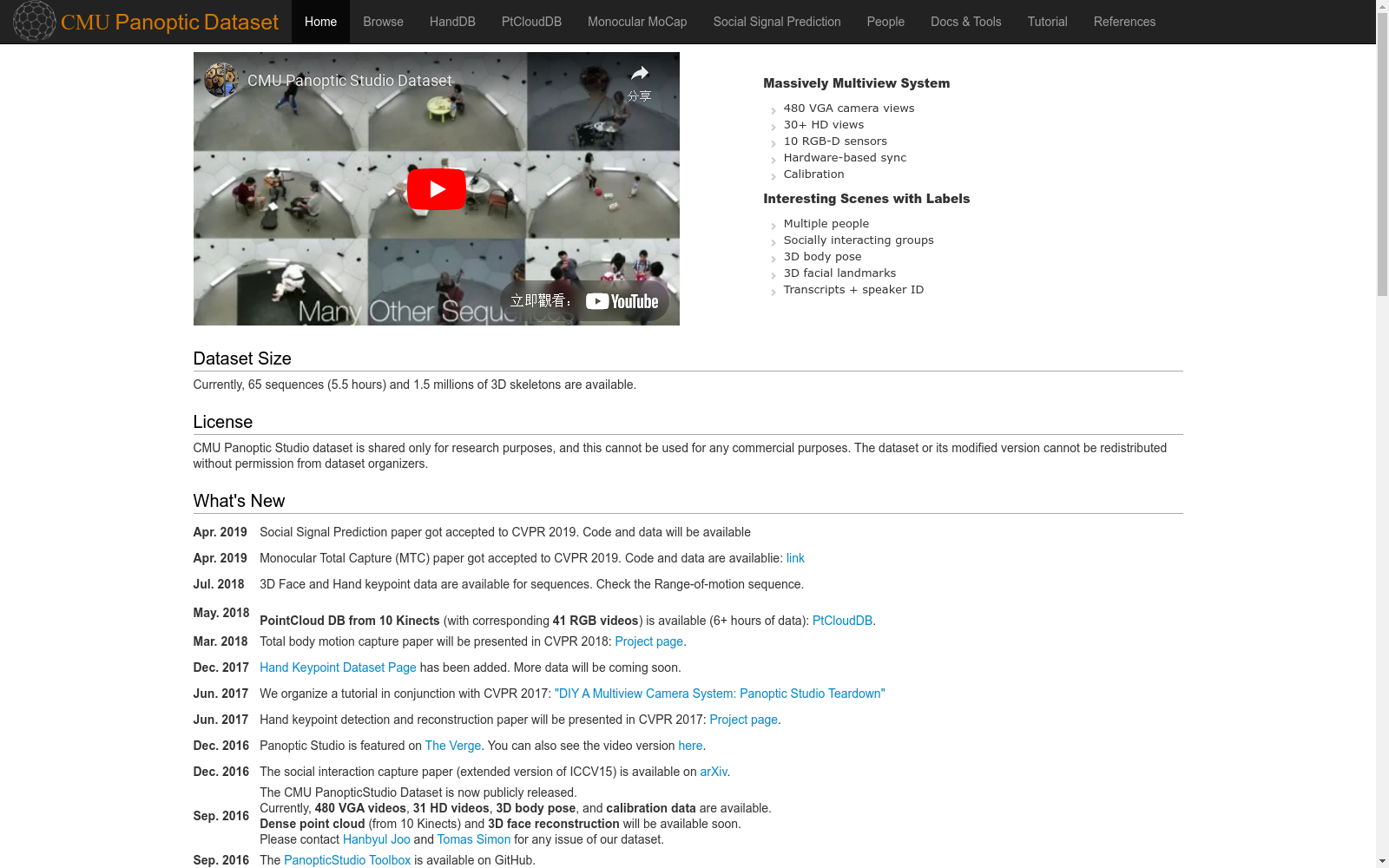Open The Verge article link
This screenshot has height=868, width=1389.
[x=453, y=746]
